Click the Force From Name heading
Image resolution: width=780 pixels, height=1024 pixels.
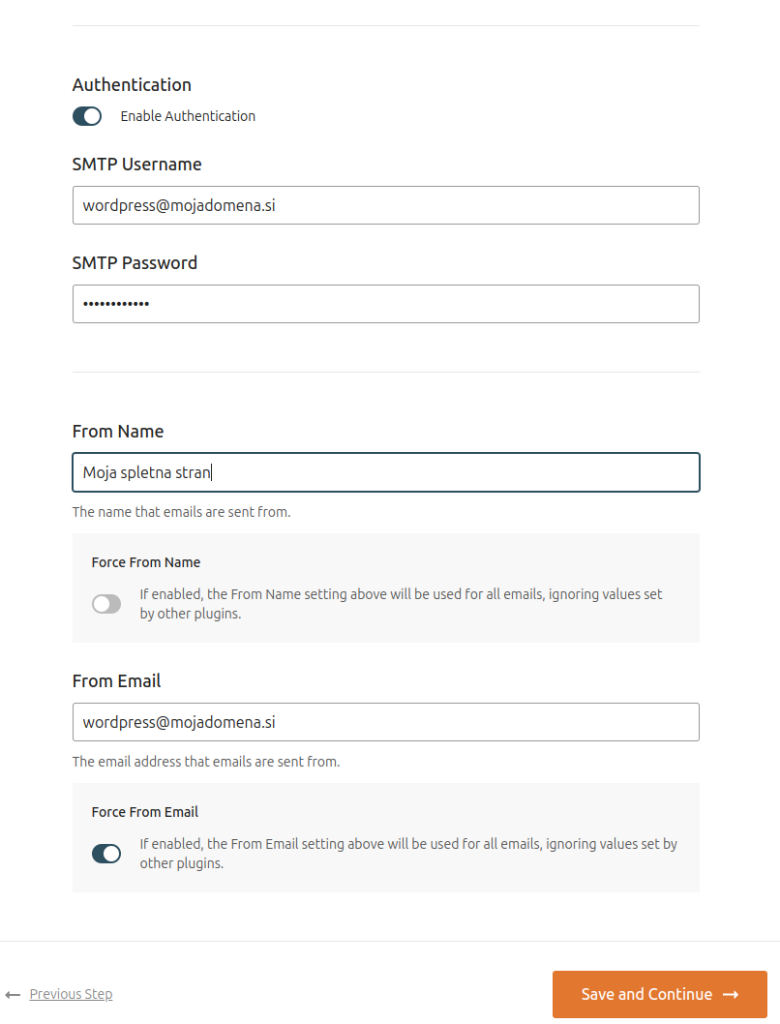(146, 562)
